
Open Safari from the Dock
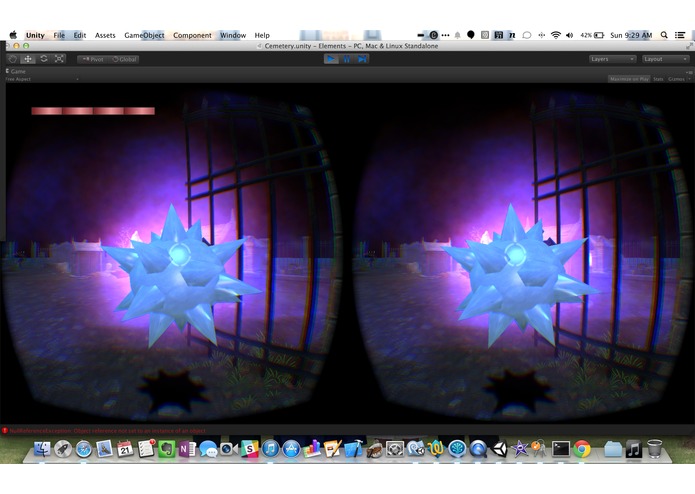point(83,449)
